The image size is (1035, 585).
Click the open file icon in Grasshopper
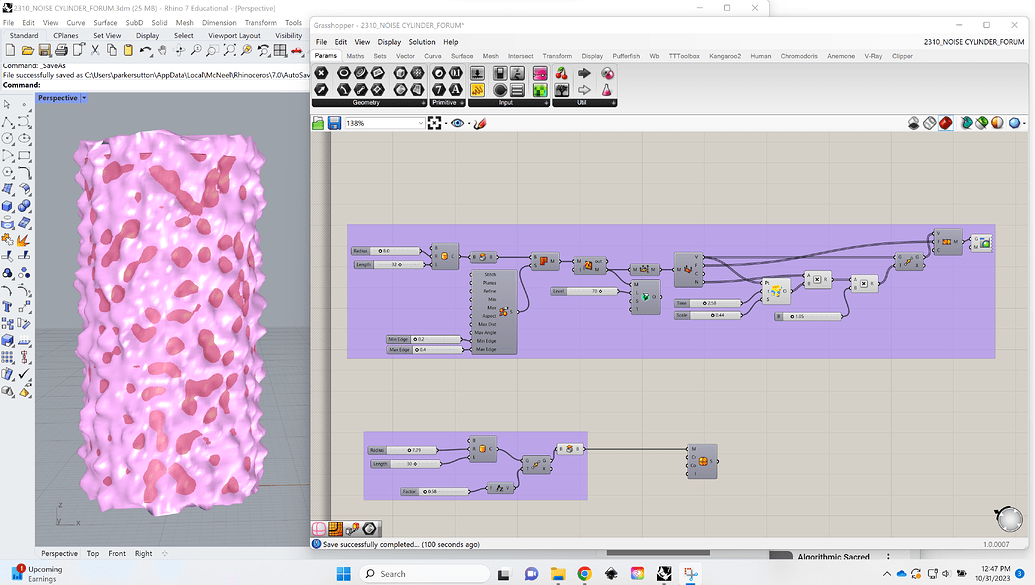click(x=319, y=123)
